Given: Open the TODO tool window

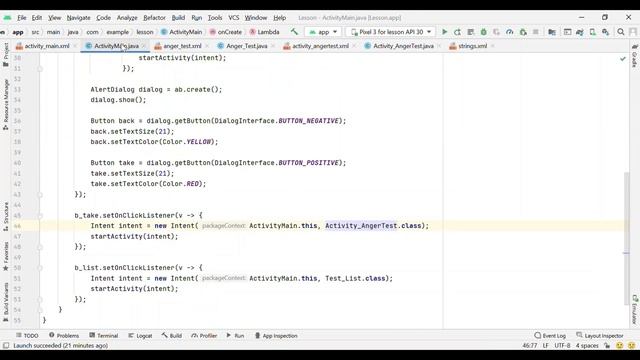Looking at the screenshot, I should [27, 336].
